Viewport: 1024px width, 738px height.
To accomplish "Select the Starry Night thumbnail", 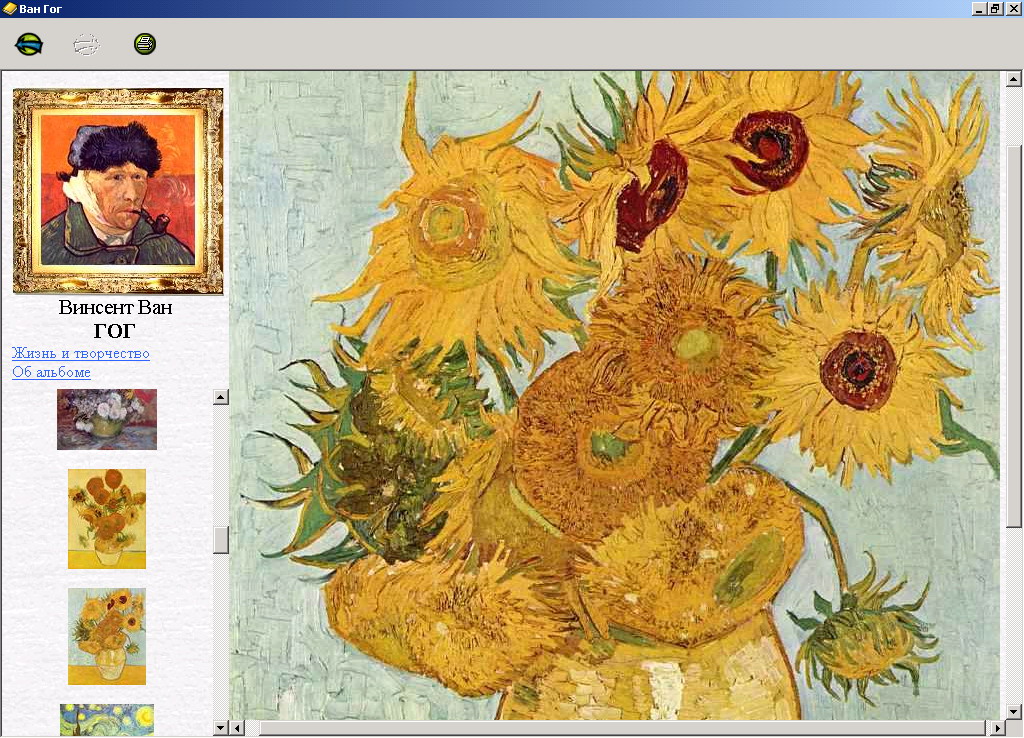I will (x=107, y=720).
